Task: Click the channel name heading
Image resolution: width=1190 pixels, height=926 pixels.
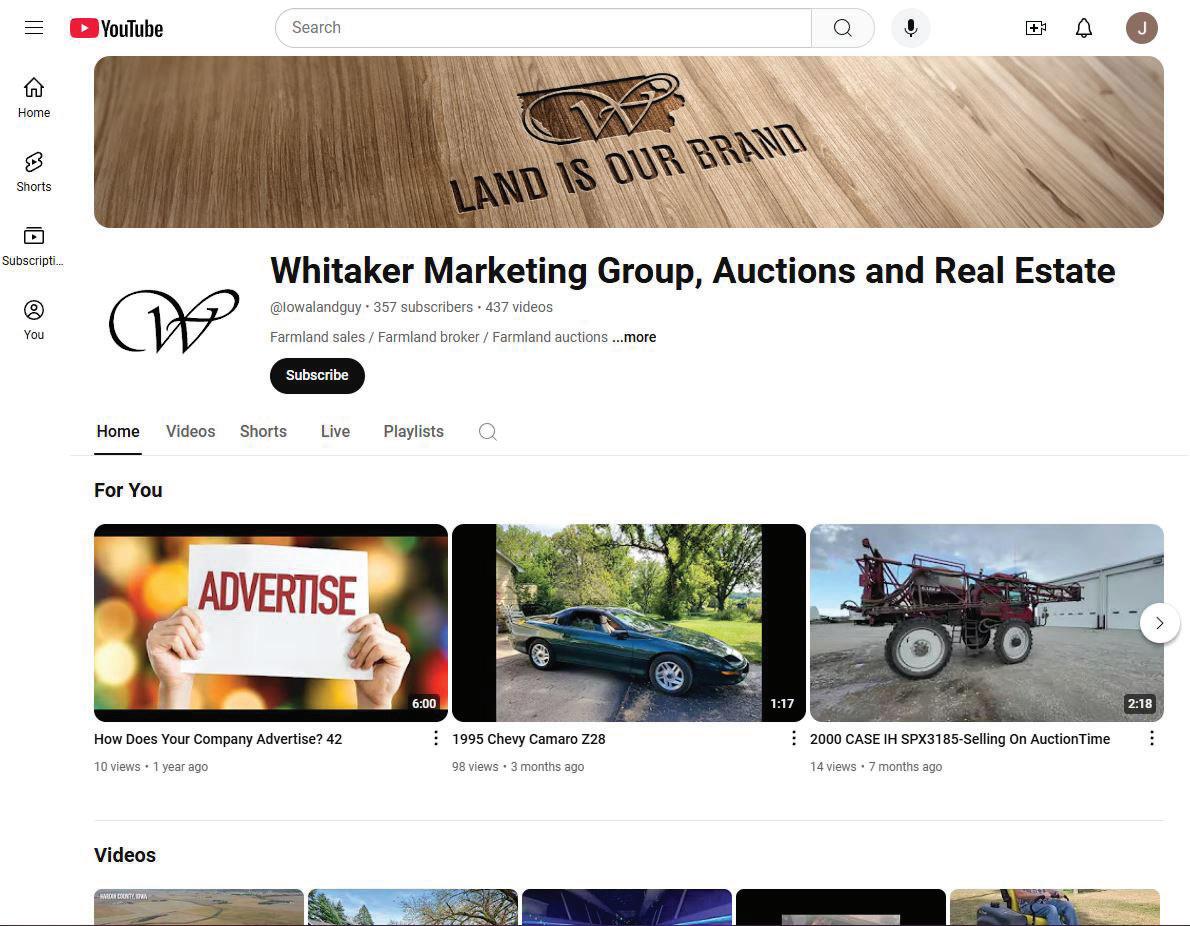Action: [693, 271]
